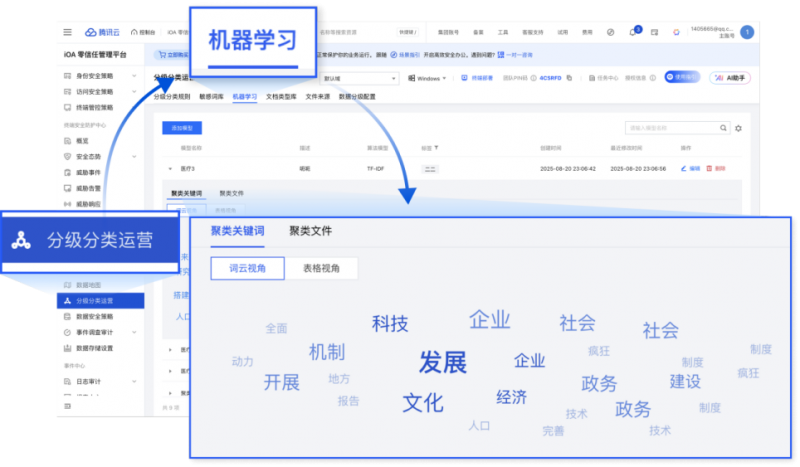800x467 pixels.
Task: Open the hamburger menu beside Tencent Cloud logo
Action: (67, 32)
